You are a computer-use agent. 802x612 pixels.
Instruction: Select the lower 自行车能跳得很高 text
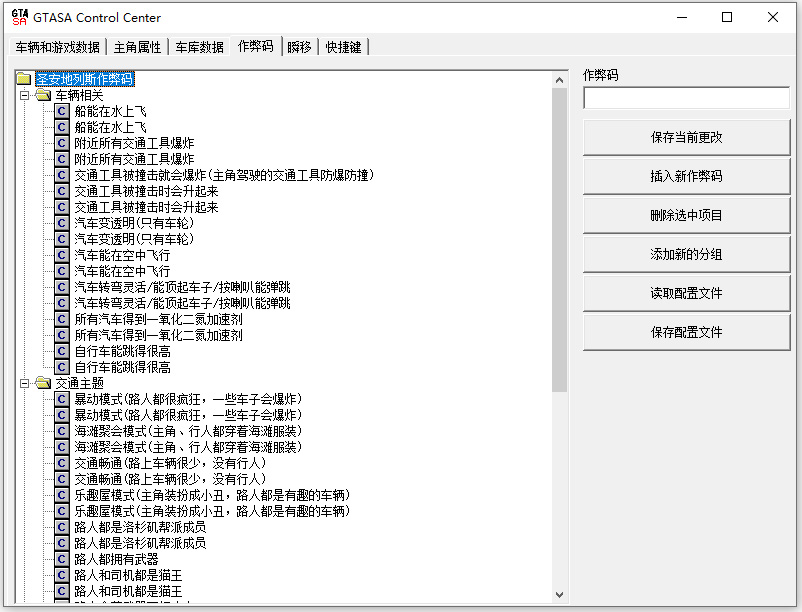tap(122, 367)
